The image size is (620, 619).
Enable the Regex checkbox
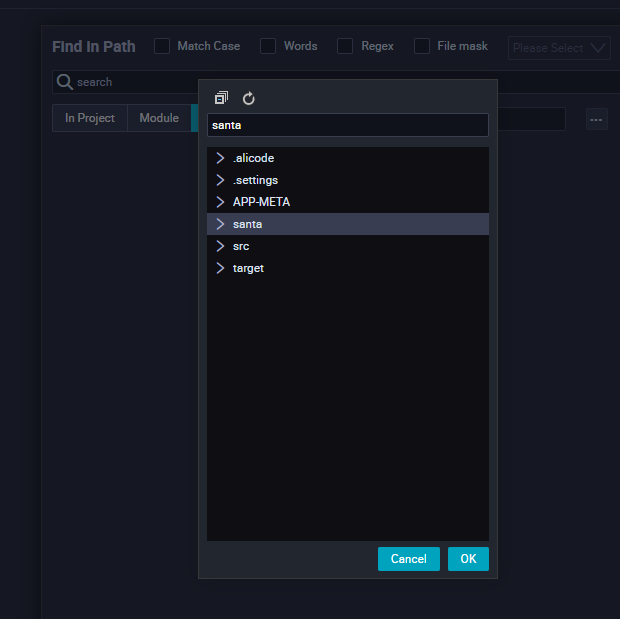click(345, 46)
